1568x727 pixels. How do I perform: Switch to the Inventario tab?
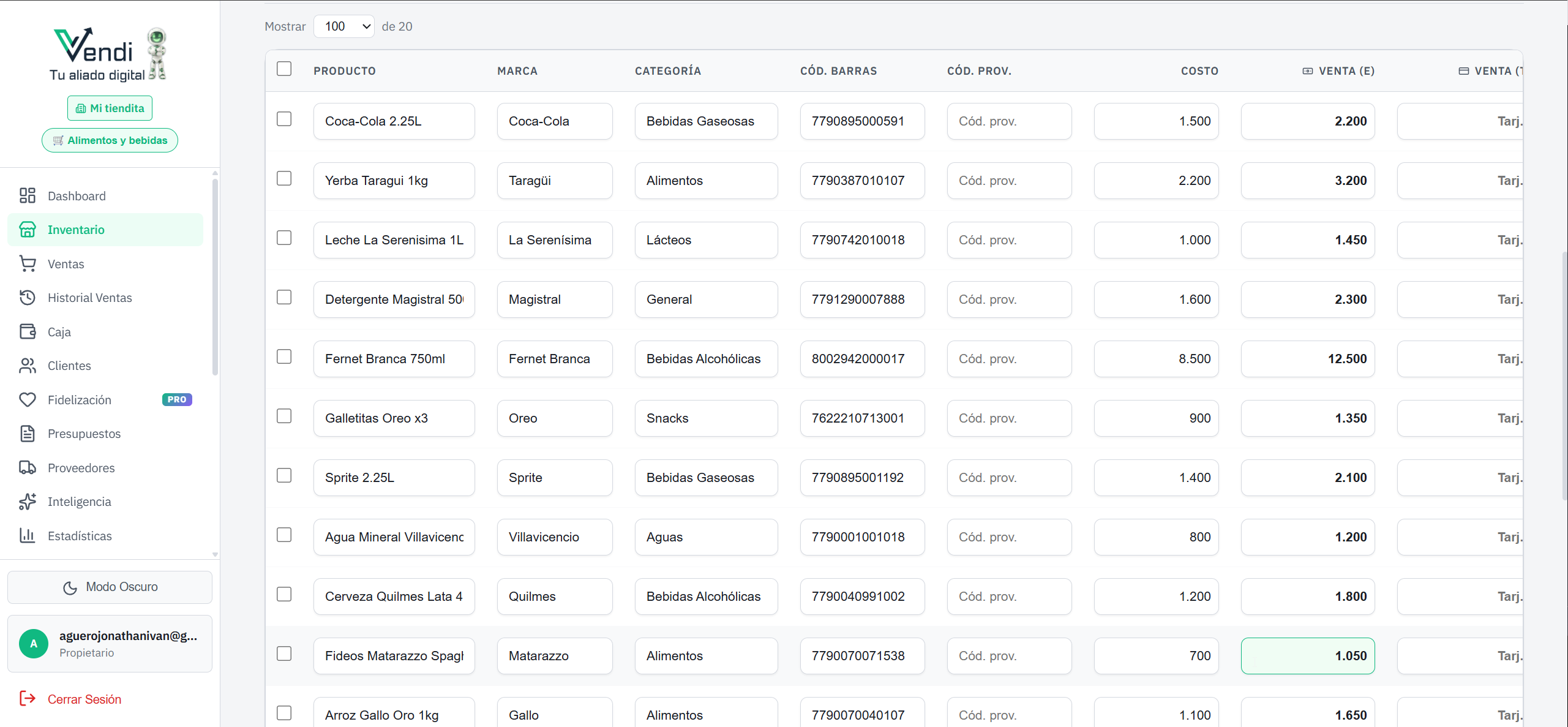(x=76, y=229)
